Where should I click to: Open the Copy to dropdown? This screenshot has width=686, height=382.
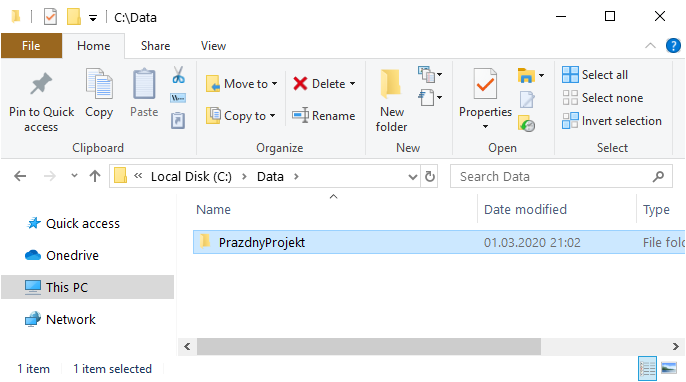(x=241, y=116)
